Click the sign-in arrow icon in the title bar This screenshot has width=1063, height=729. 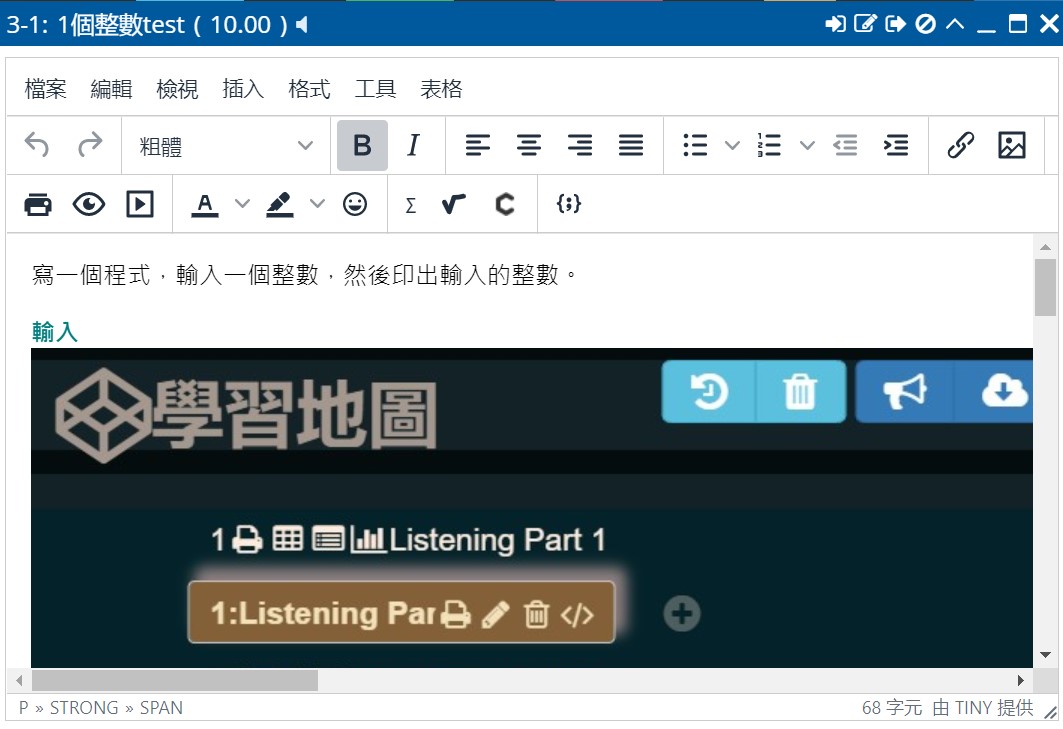836,24
